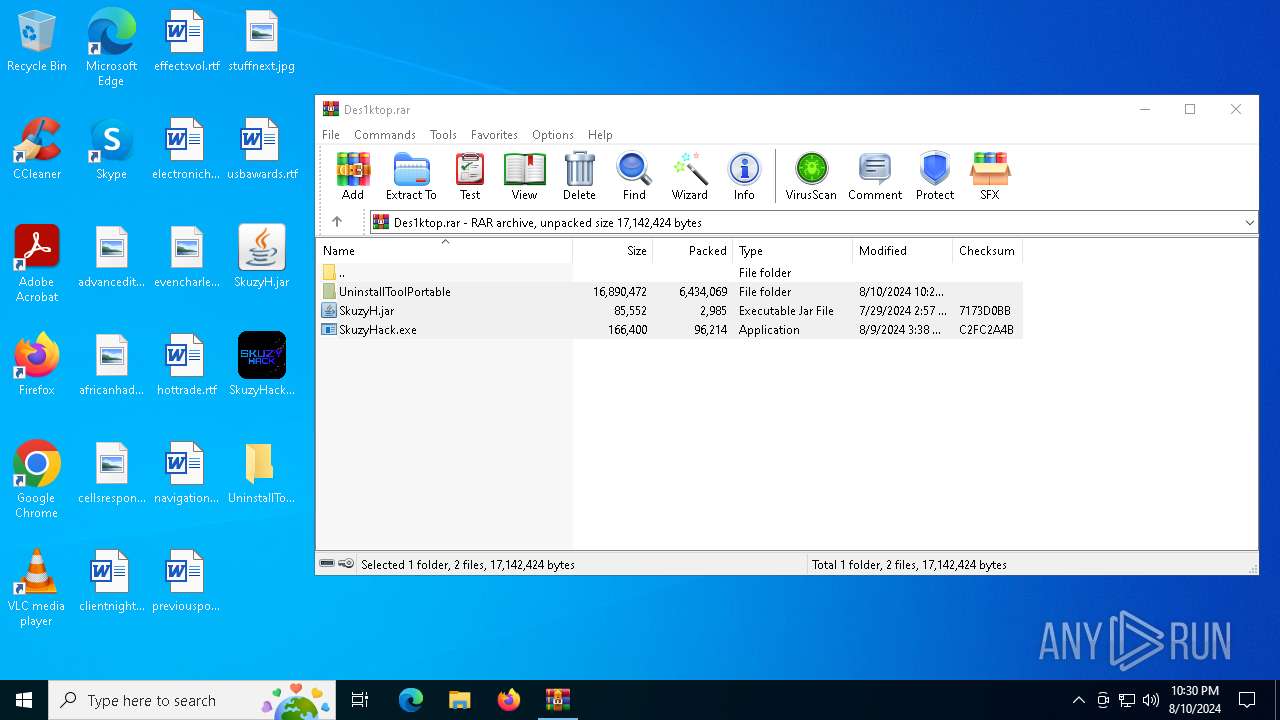1280x720 pixels.
Task: Open Task View on taskbar
Action: 360,700
